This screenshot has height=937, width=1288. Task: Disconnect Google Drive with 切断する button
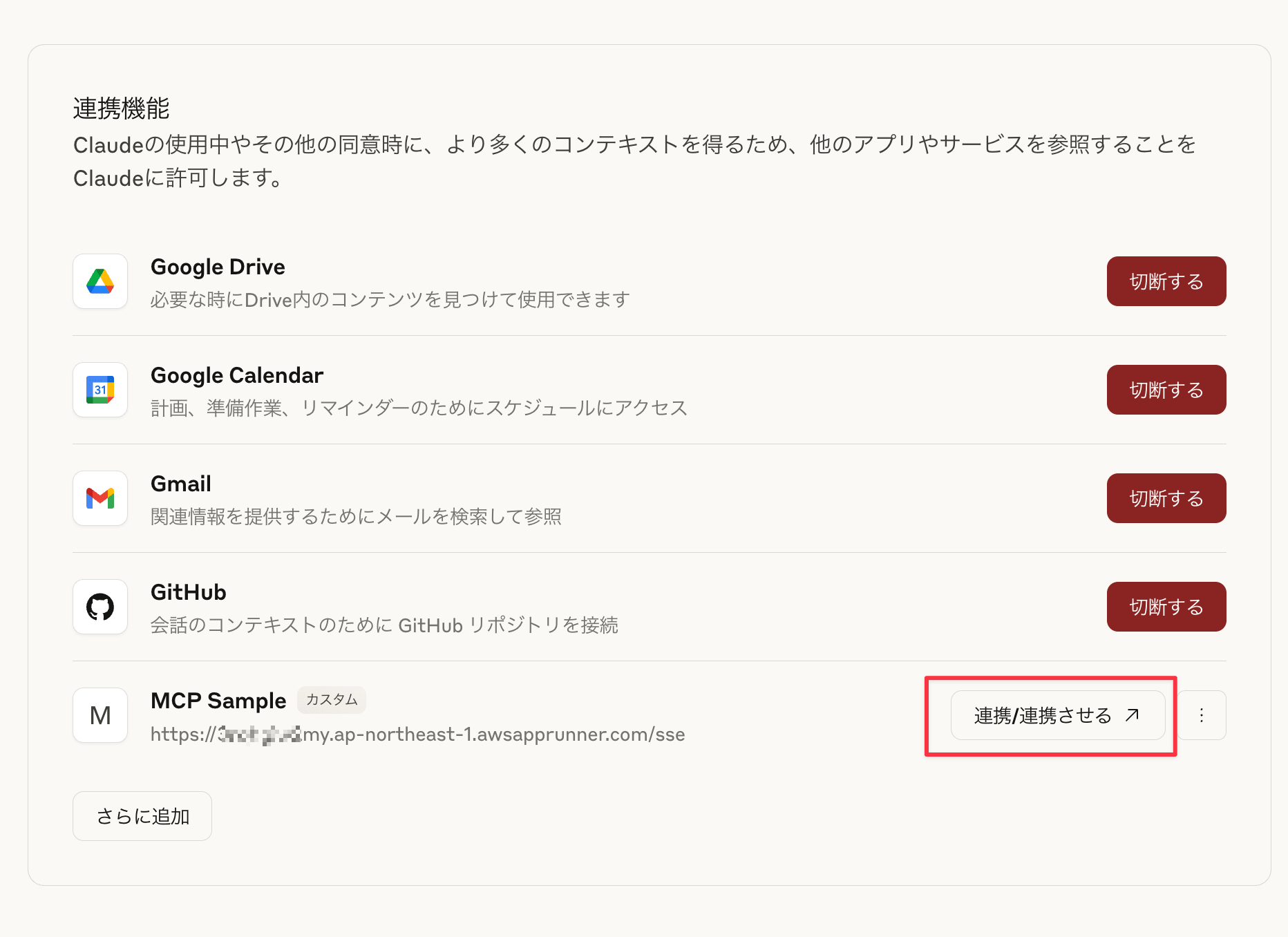coord(1166,281)
